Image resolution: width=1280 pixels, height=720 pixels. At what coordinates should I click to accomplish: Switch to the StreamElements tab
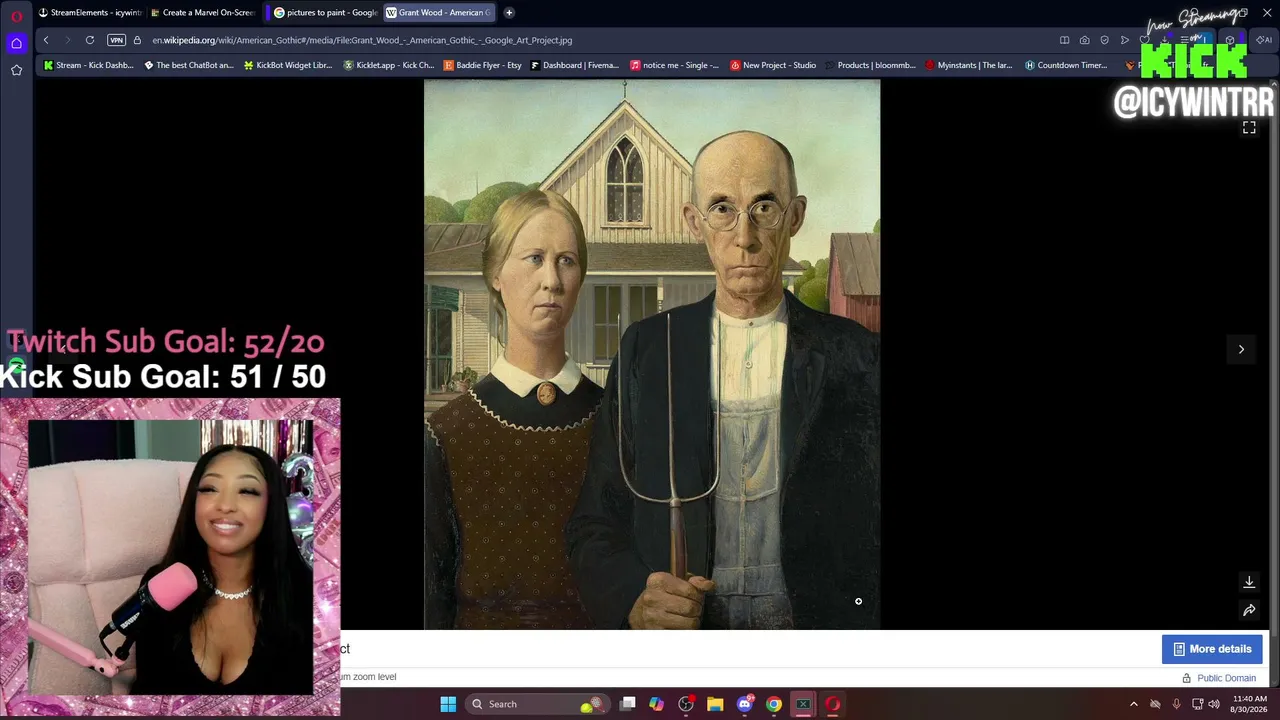[x=90, y=13]
